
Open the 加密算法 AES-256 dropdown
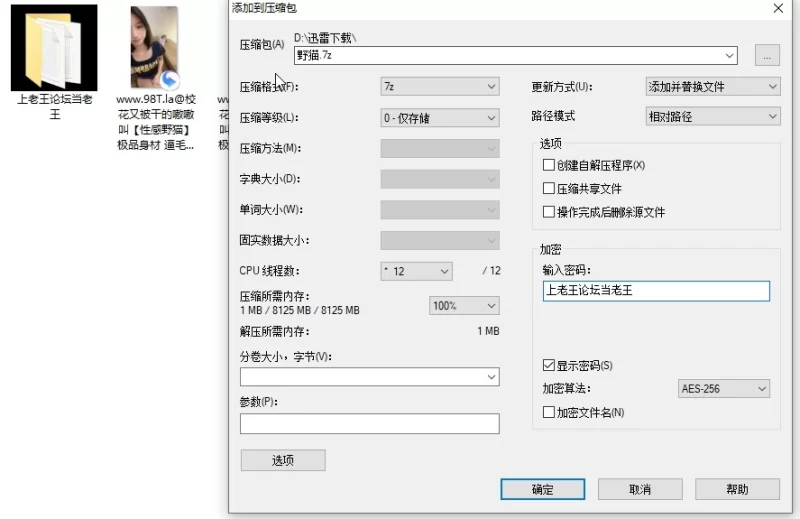coord(723,388)
